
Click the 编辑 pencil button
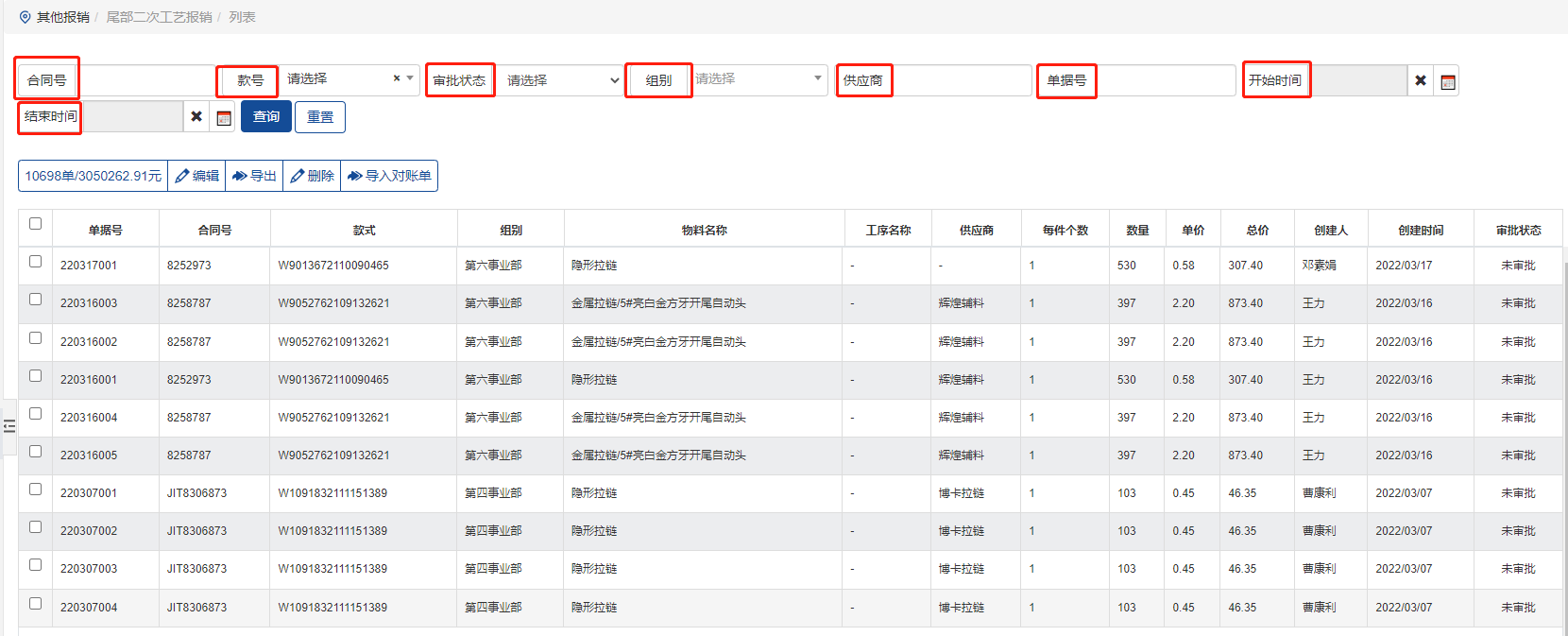pyautogui.click(x=196, y=176)
